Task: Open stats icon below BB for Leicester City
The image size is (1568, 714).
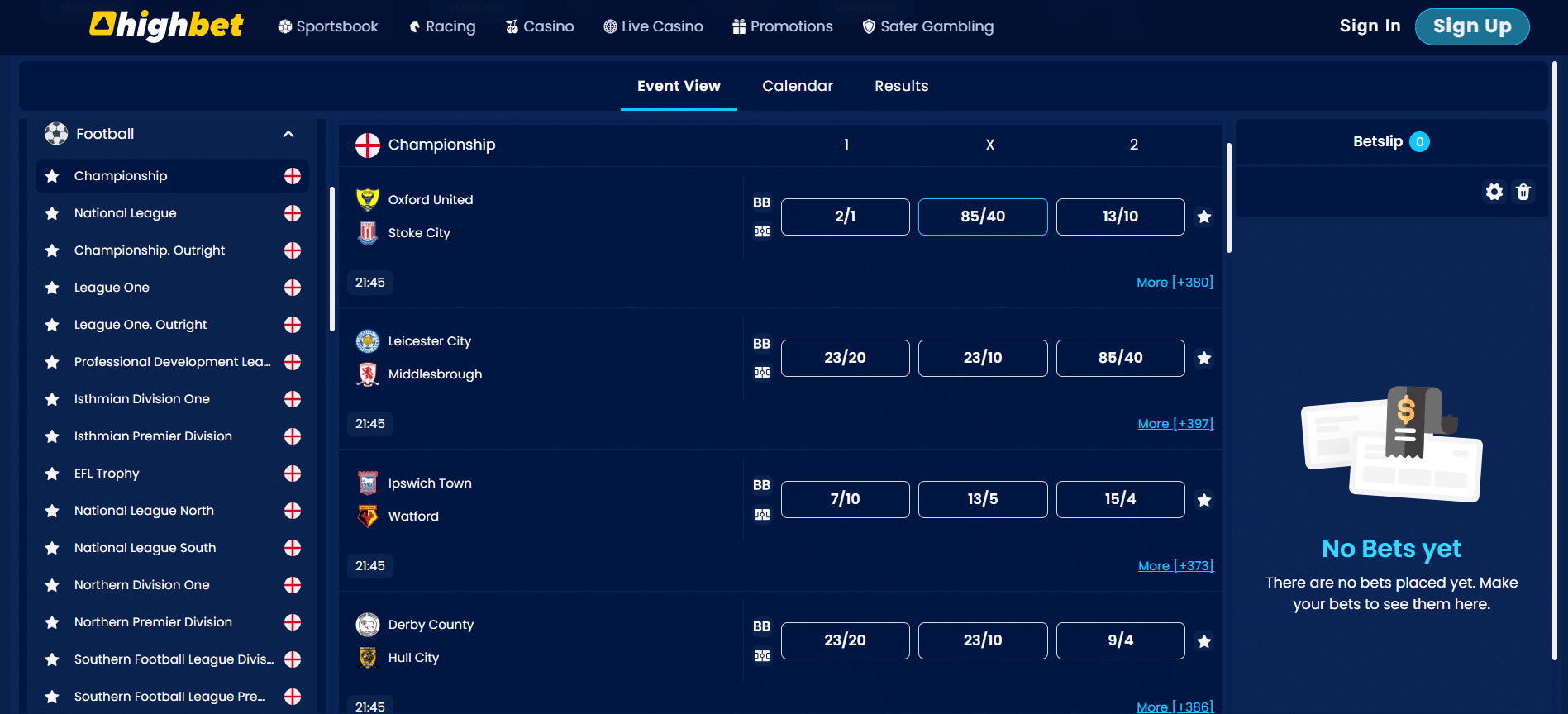Action: click(x=762, y=373)
